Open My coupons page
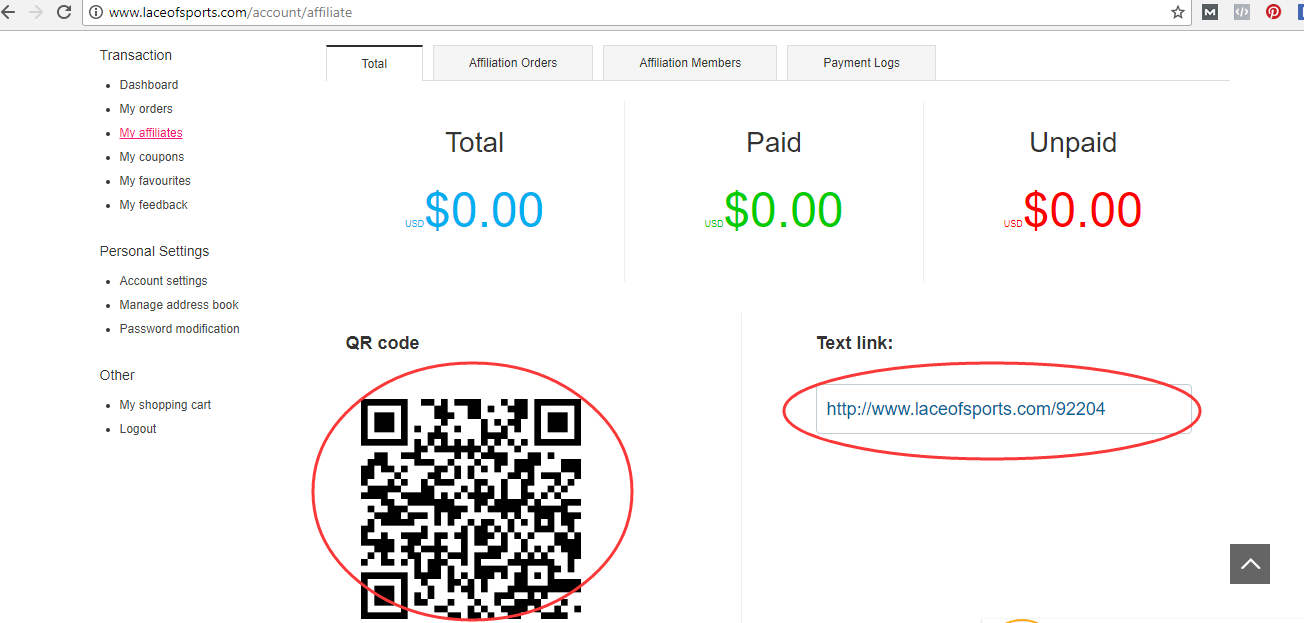This screenshot has height=623, width=1304. [152, 157]
